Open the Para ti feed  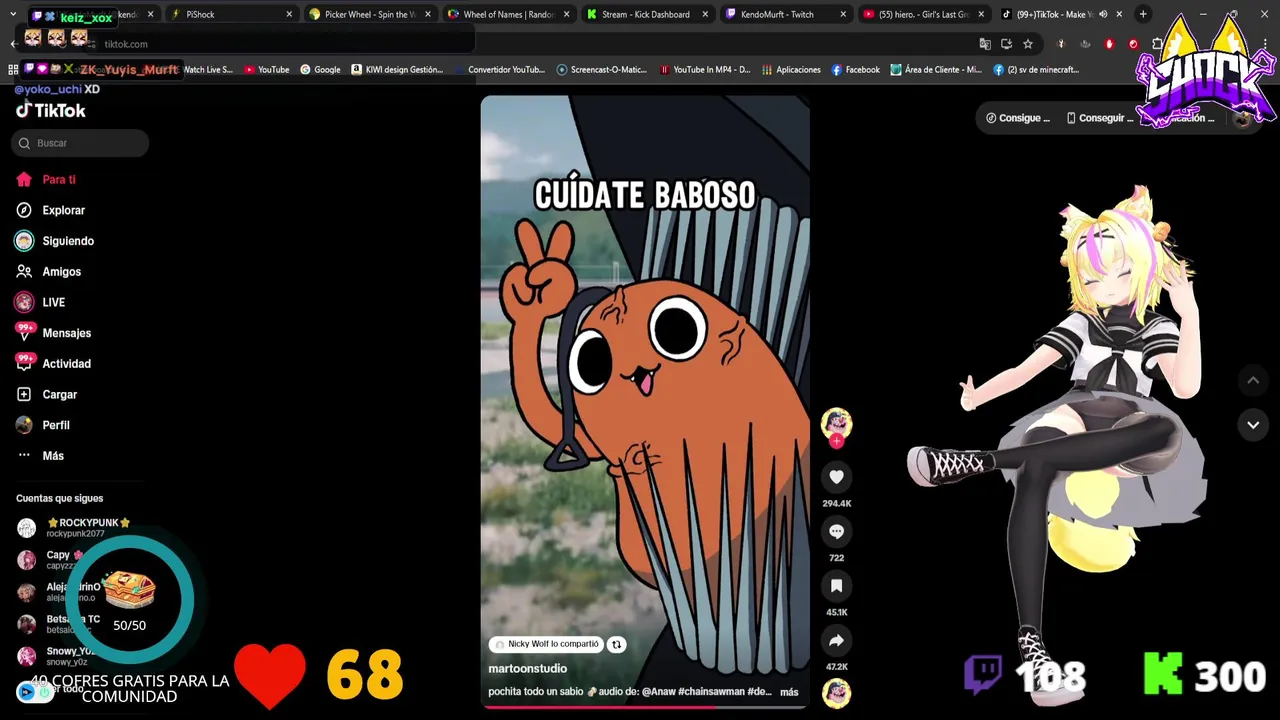click(58, 180)
